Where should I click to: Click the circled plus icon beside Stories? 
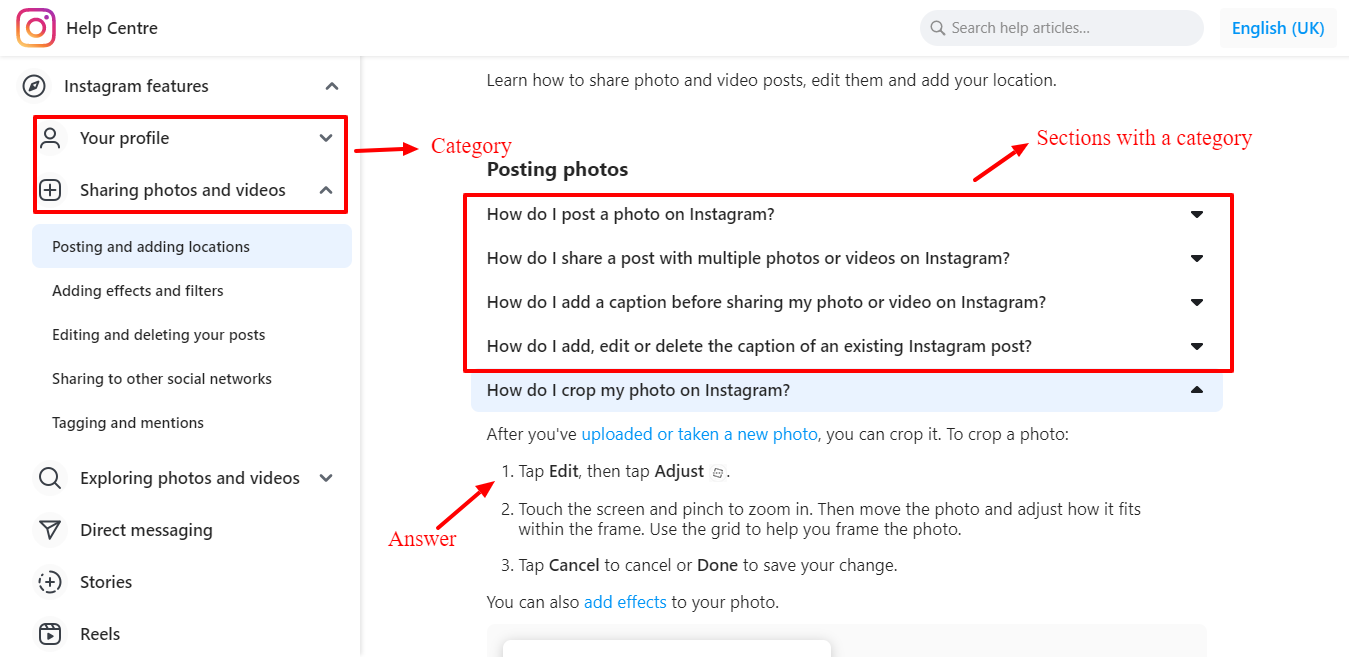[50, 582]
